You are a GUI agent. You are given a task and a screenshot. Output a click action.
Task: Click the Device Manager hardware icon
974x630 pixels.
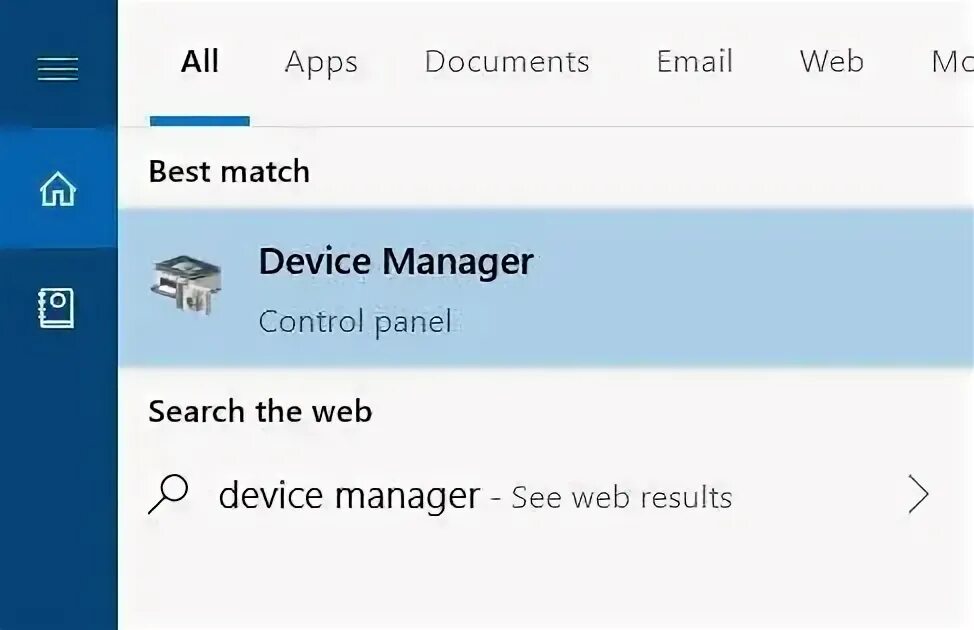(x=187, y=285)
